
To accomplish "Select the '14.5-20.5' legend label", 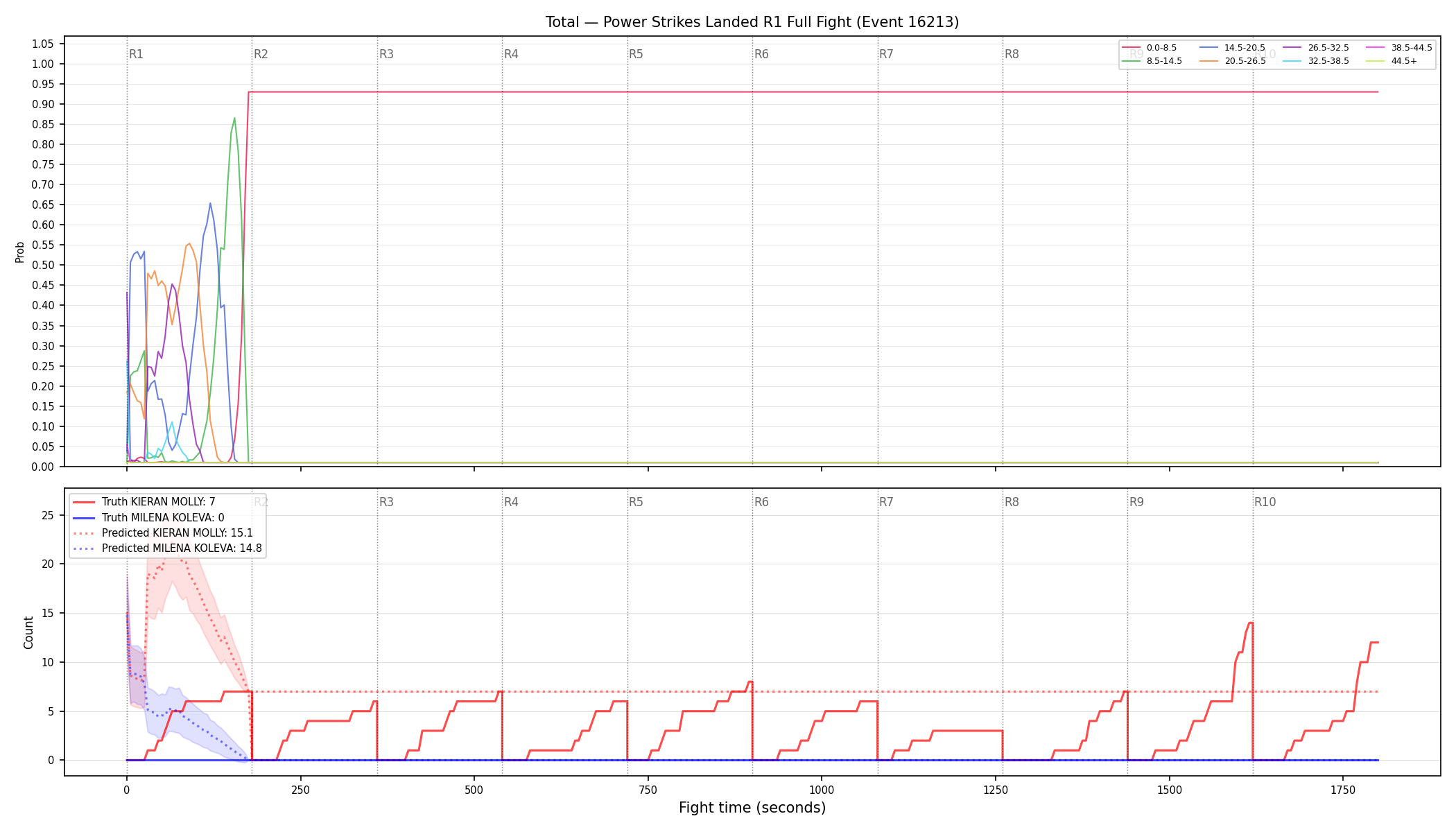I will pos(1245,48).
